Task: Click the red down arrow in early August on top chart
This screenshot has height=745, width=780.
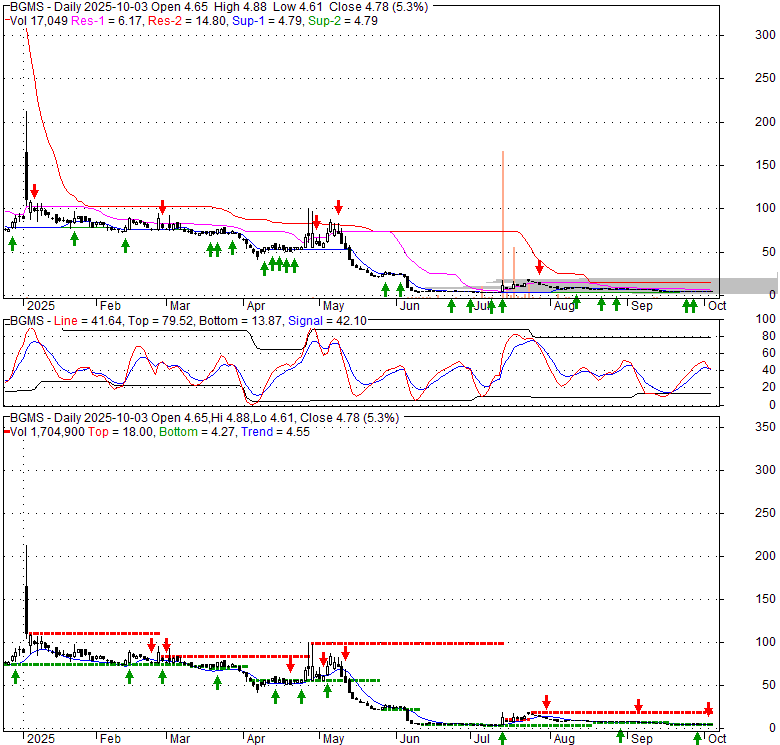Action: 540,266
